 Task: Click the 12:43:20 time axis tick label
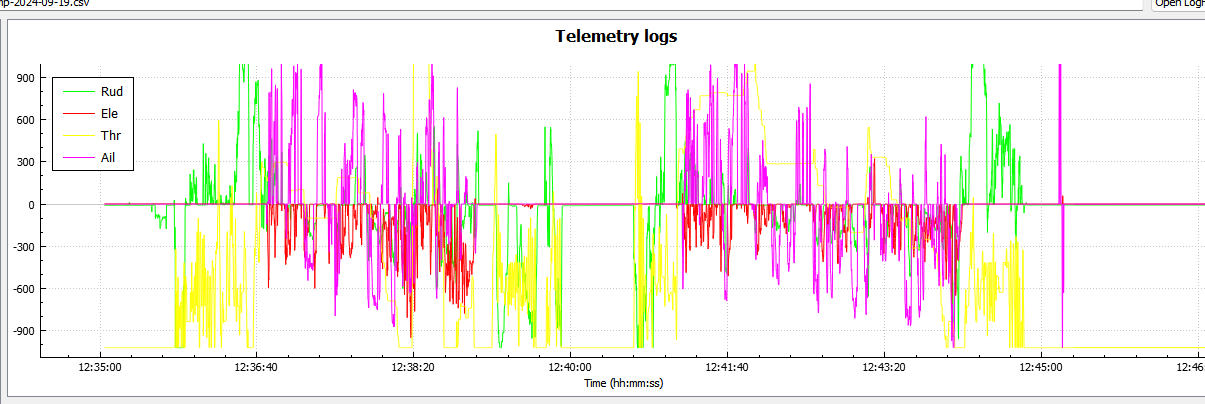pyautogui.click(x=884, y=367)
